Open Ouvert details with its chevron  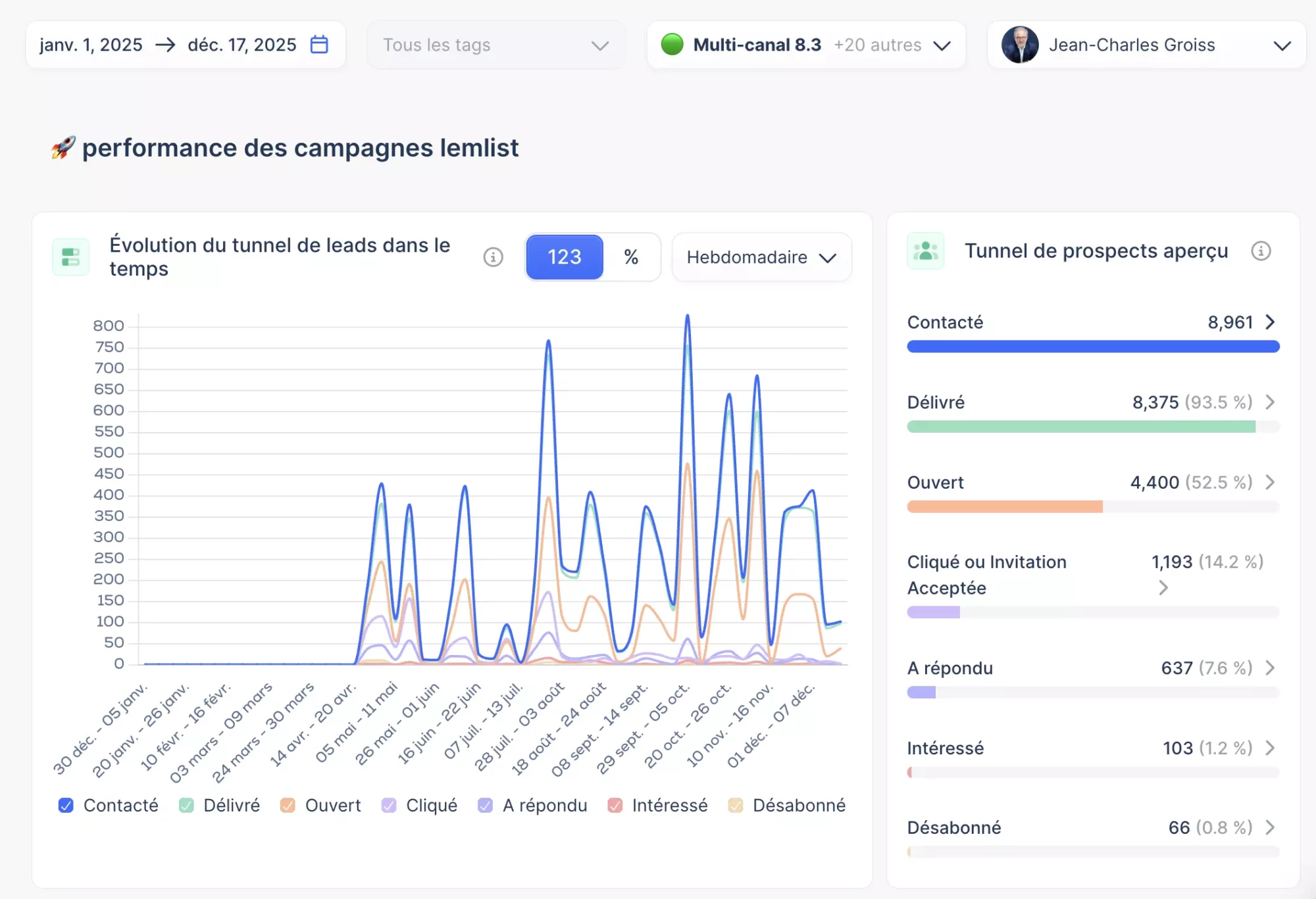pyautogui.click(x=1270, y=482)
